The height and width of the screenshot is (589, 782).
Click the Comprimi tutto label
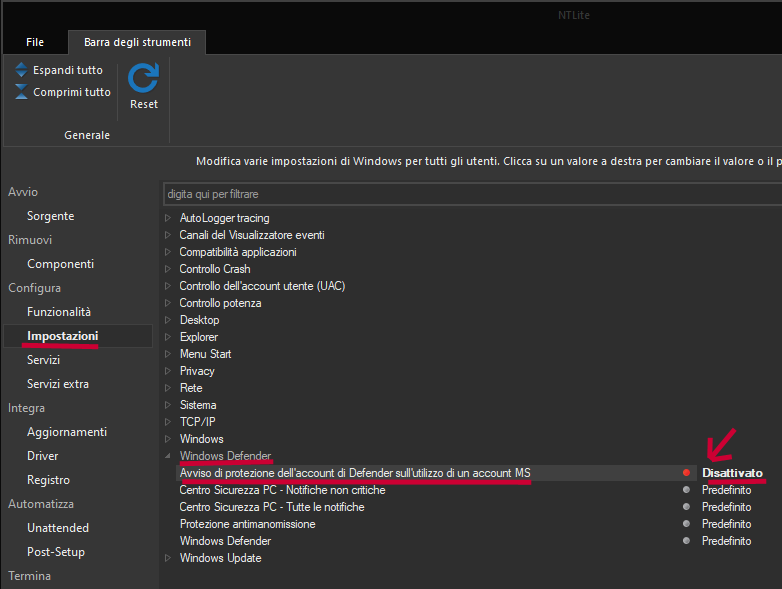(72, 92)
